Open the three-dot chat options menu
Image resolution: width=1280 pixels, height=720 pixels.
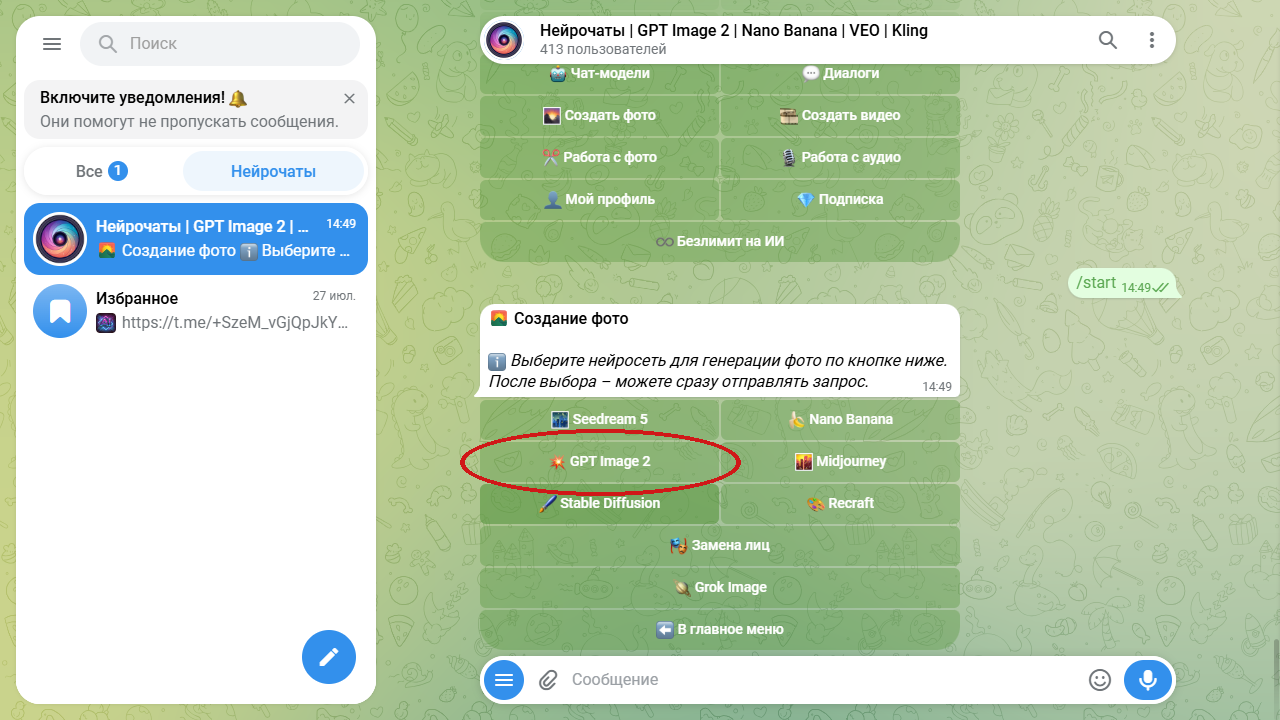1152,40
